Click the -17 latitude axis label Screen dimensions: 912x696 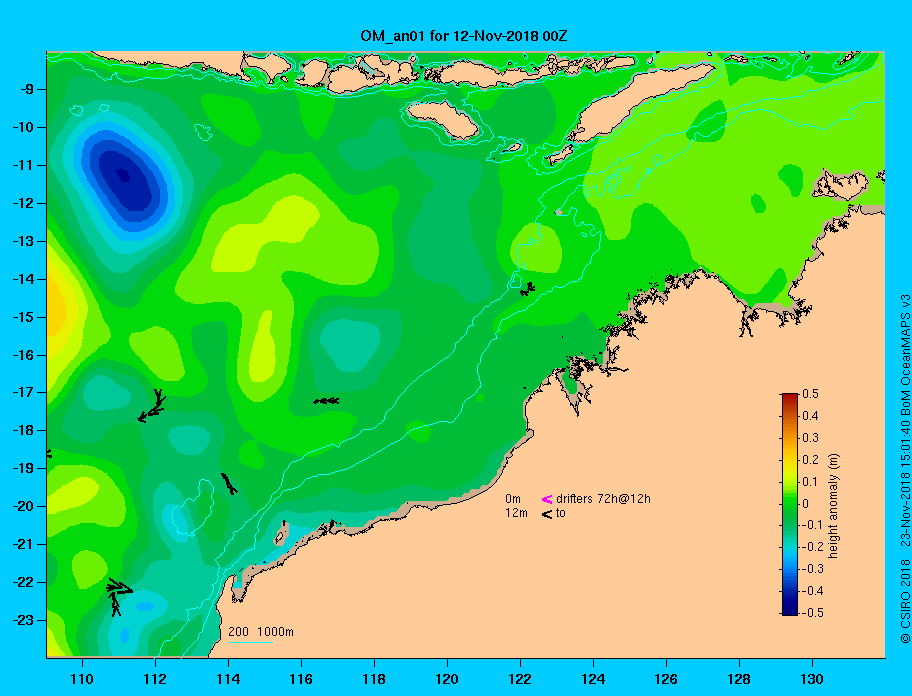point(25,392)
